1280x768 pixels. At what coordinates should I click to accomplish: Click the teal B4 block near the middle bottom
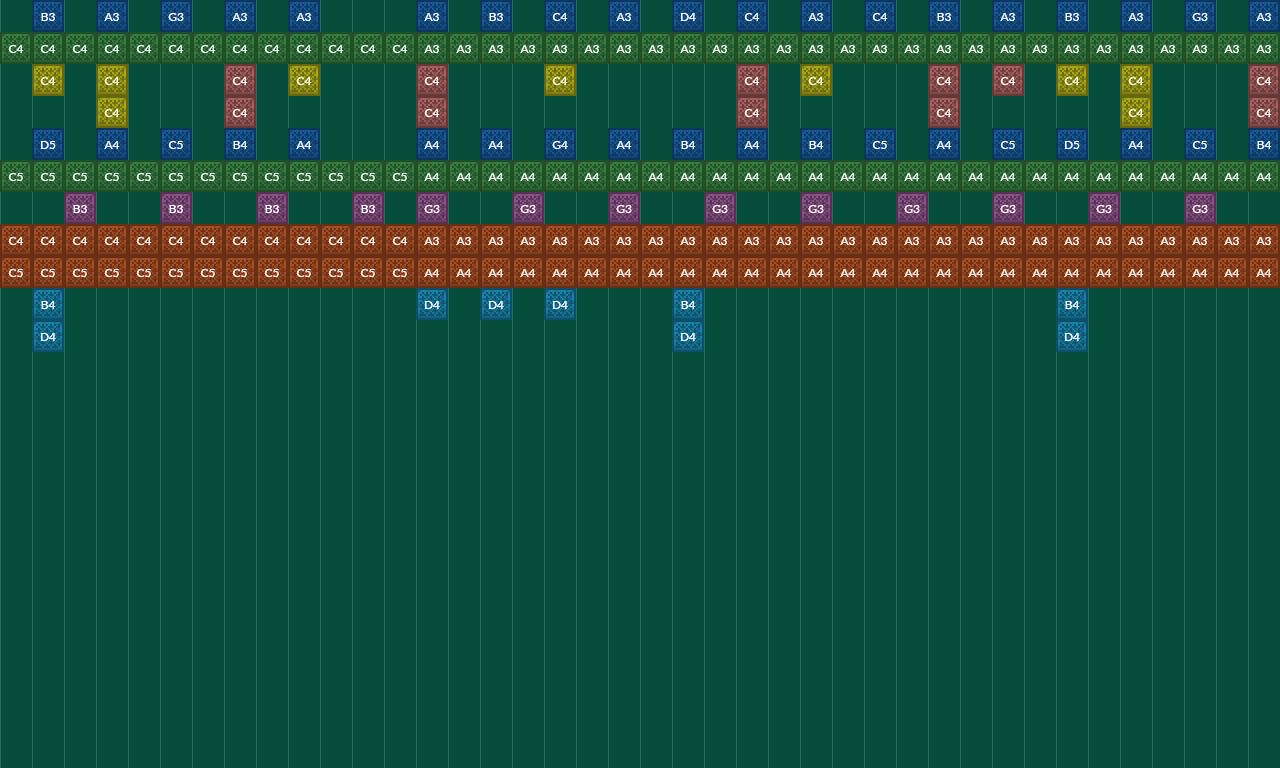point(688,305)
